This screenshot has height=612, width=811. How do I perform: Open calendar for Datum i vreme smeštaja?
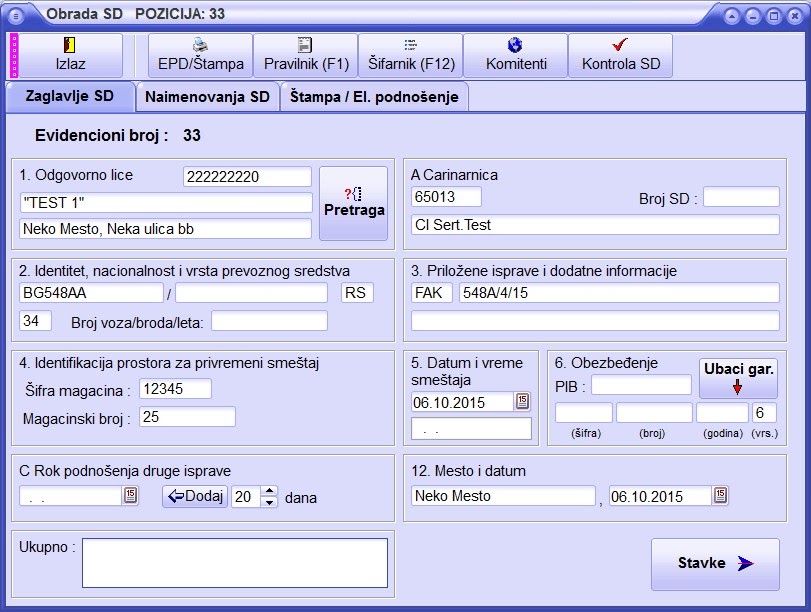522,401
